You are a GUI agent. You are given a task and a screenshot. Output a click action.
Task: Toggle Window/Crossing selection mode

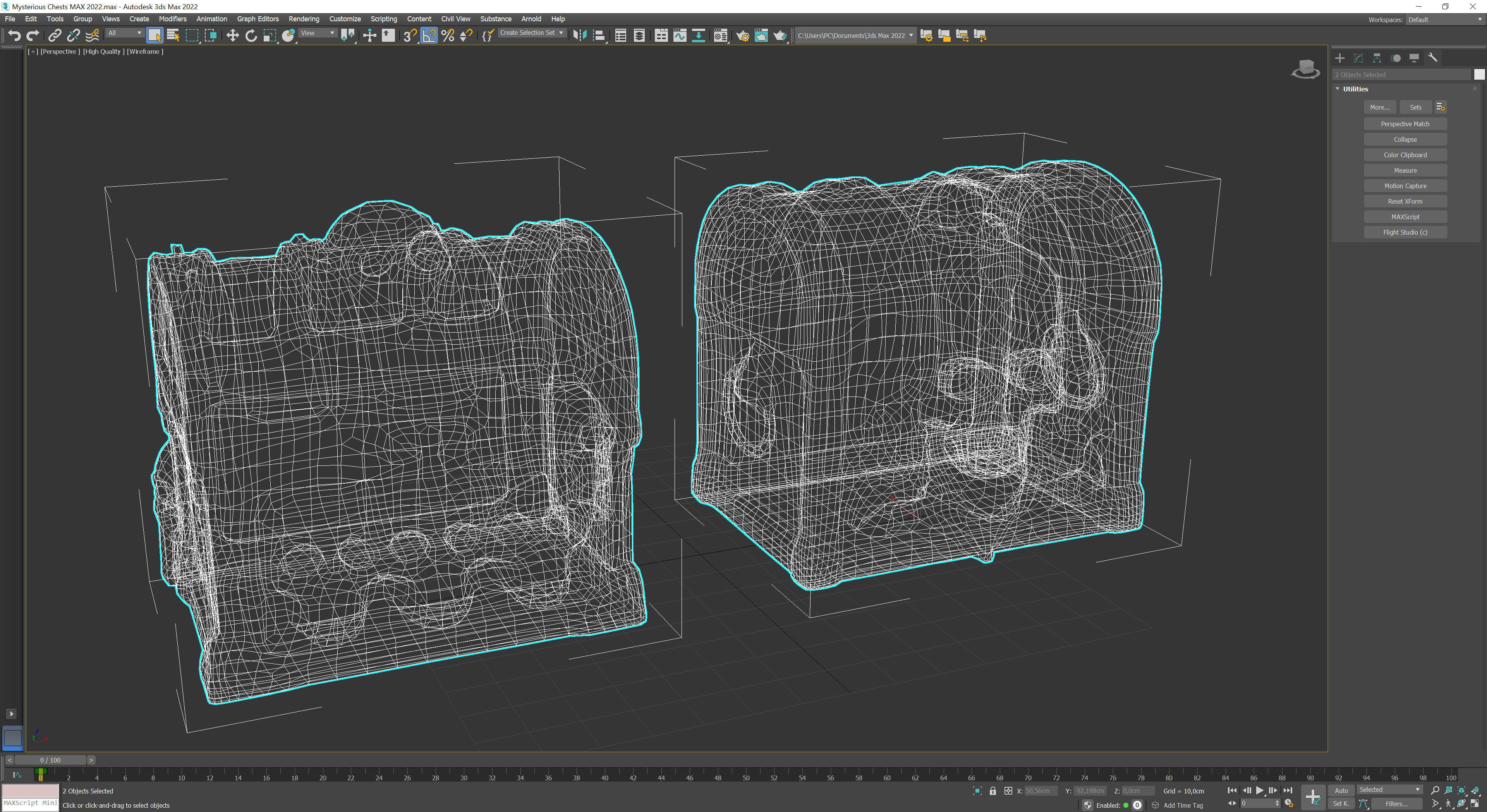click(x=211, y=36)
